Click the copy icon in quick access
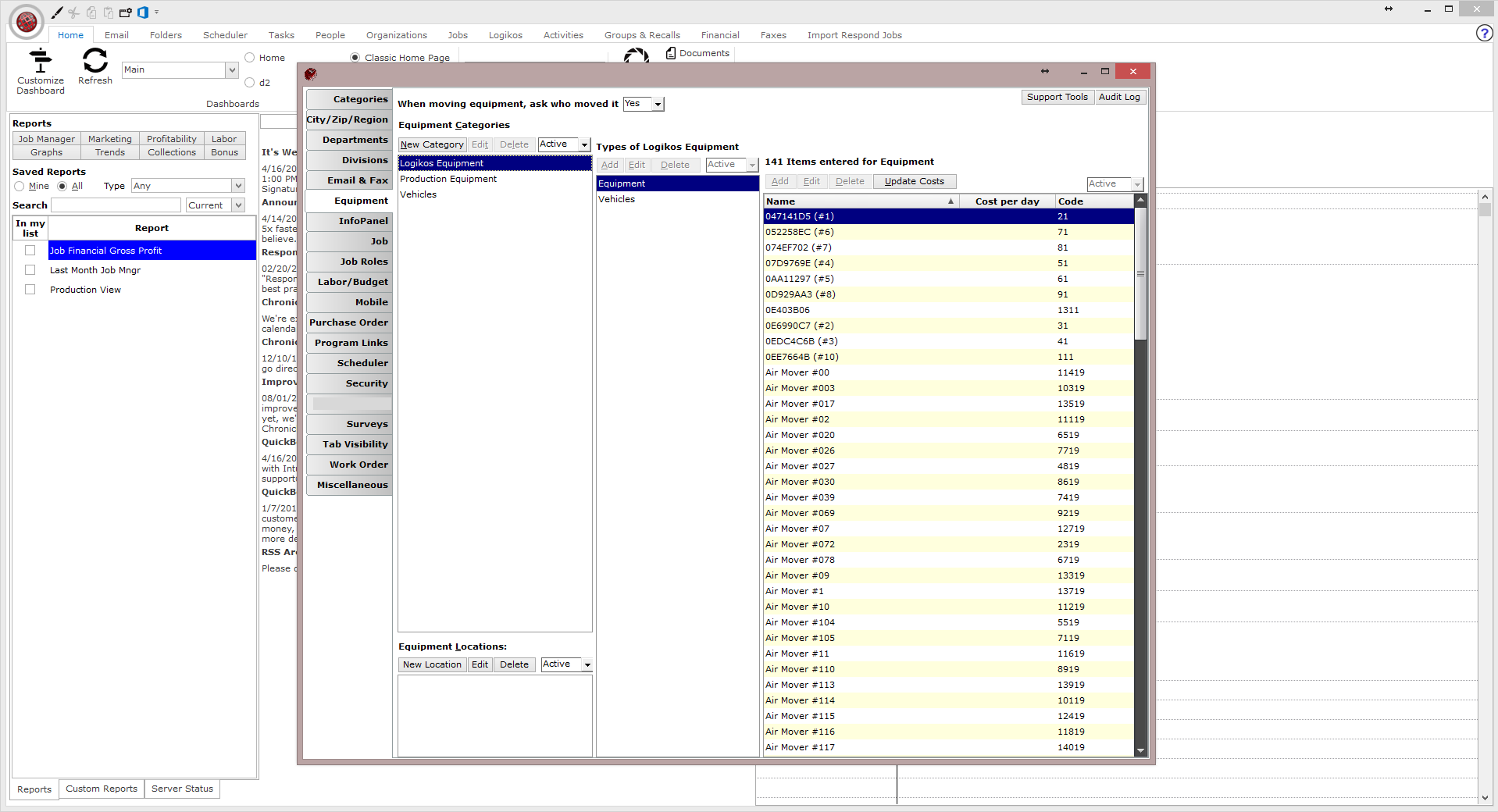The height and width of the screenshot is (812, 1498). click(91, 12)
